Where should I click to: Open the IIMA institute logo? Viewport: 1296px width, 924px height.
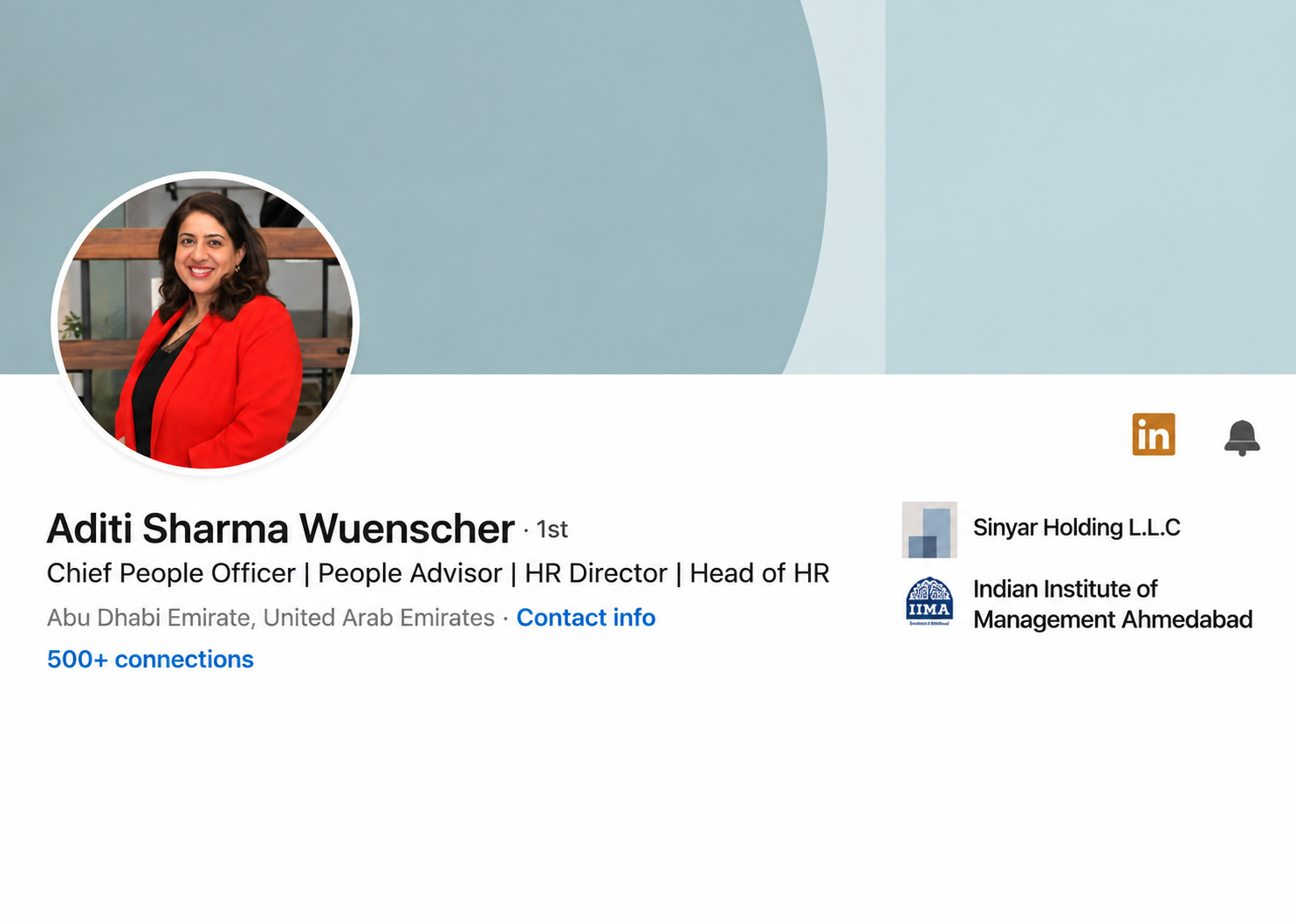click(x=929, y=602)
